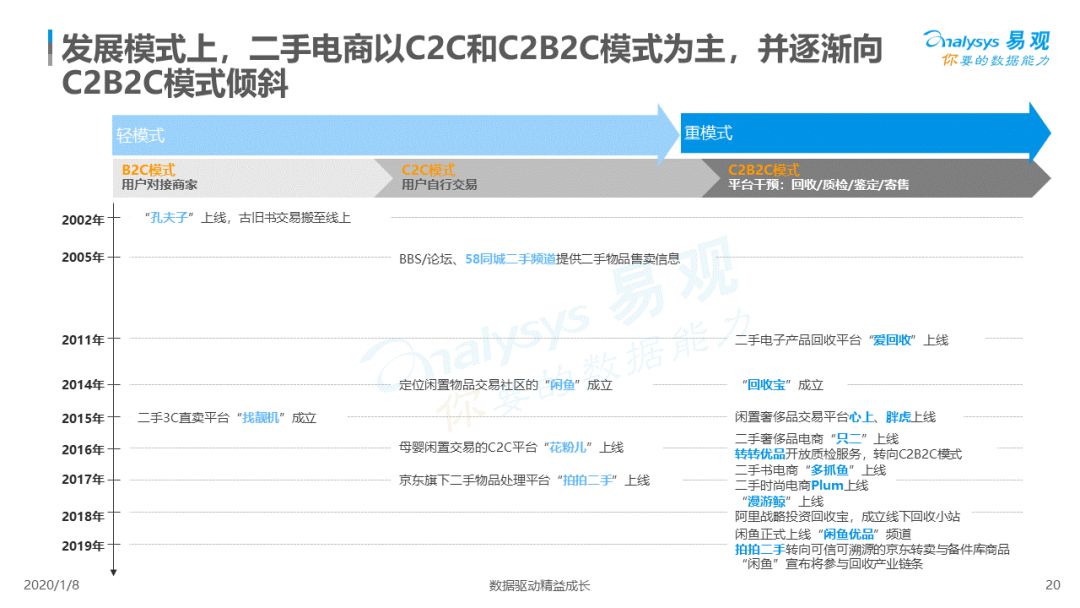Click the 2014年 timeline marker
This screenshot has height=608, width=1080.
pos(83,385)
